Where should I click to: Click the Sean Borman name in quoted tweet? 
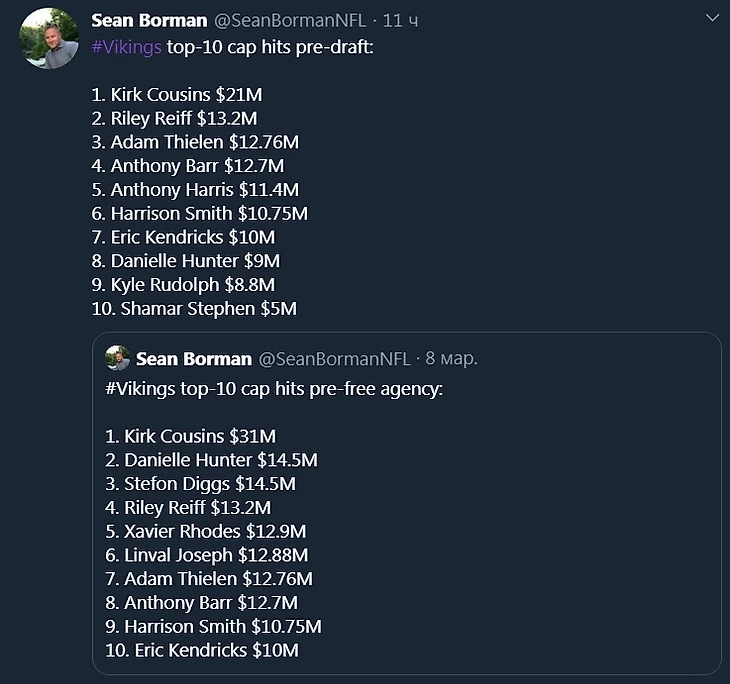[194, 358]
